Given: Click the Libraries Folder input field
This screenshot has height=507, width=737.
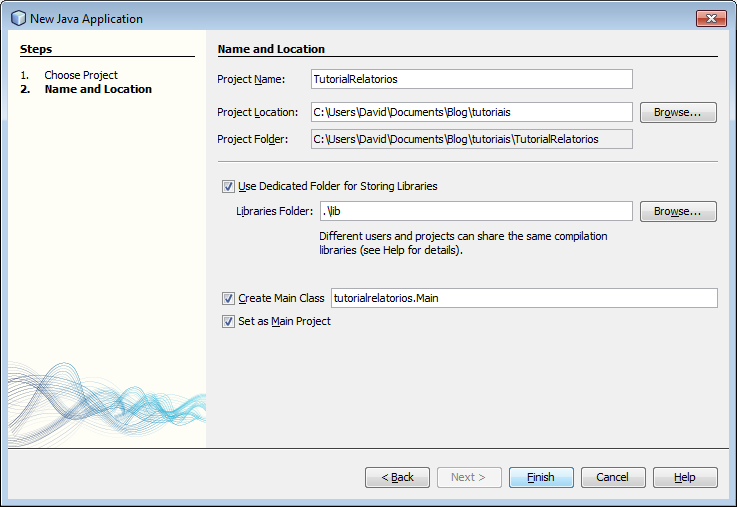Looking at the screenshot, I should (476, 211).
